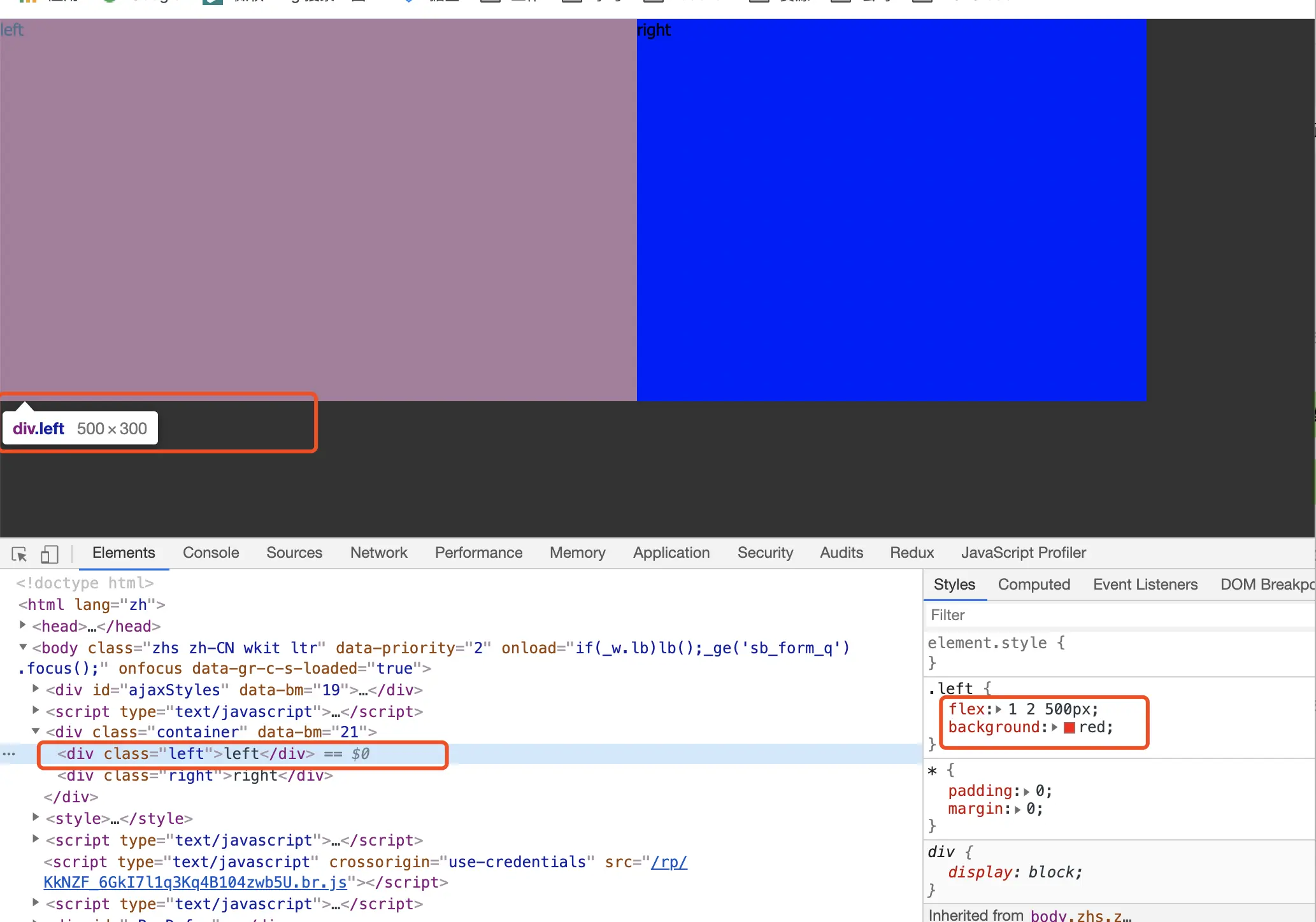The height and width of the screenshot is (922, 1316).
Task: Expand the padding shorthand arrow
Action: [x=1026, y=791]
